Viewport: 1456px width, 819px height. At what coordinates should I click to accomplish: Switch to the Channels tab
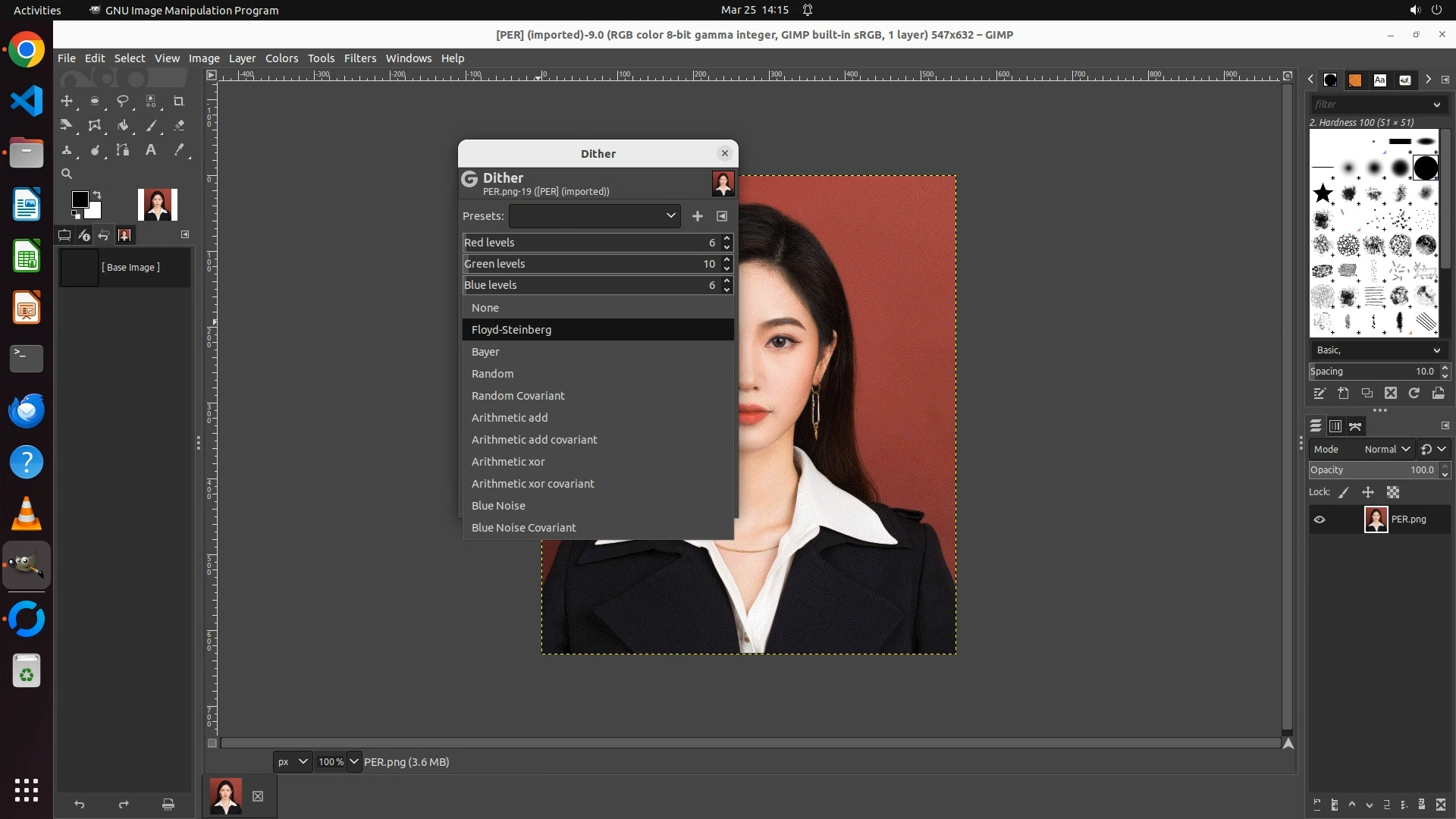(x=1335, y=426)
